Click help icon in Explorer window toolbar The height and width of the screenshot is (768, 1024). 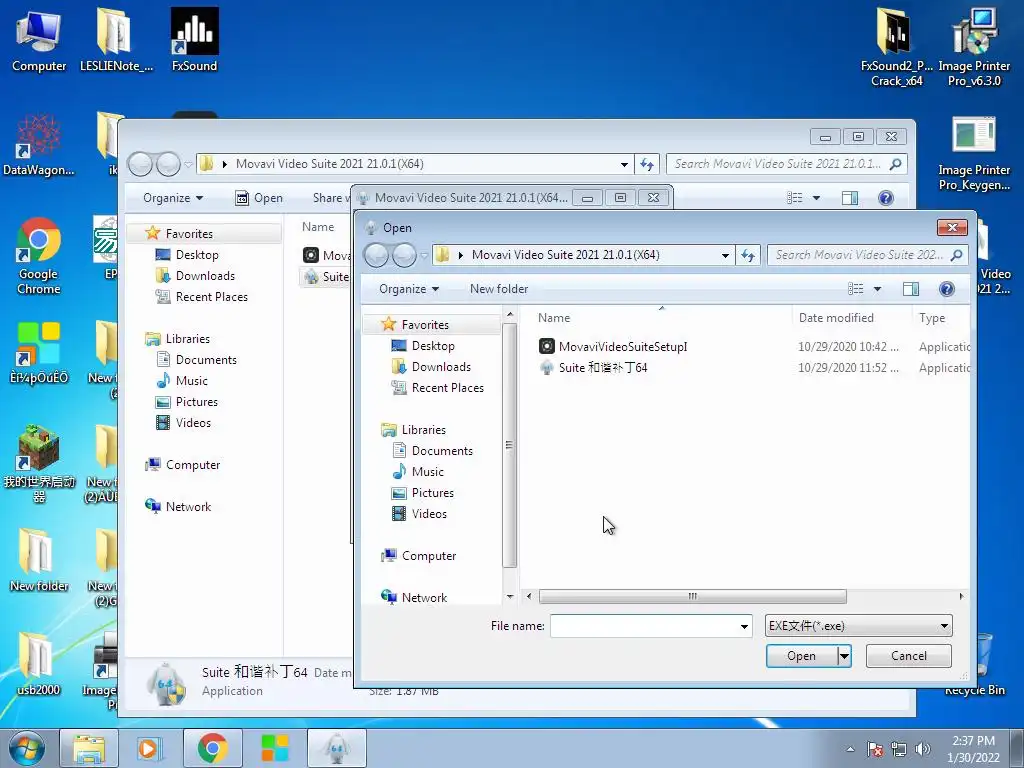[886, 198]
